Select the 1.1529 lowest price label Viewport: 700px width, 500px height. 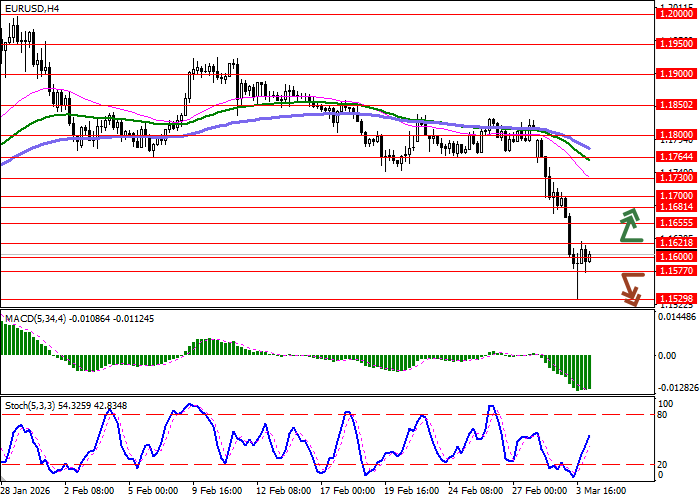coord(676,299)
